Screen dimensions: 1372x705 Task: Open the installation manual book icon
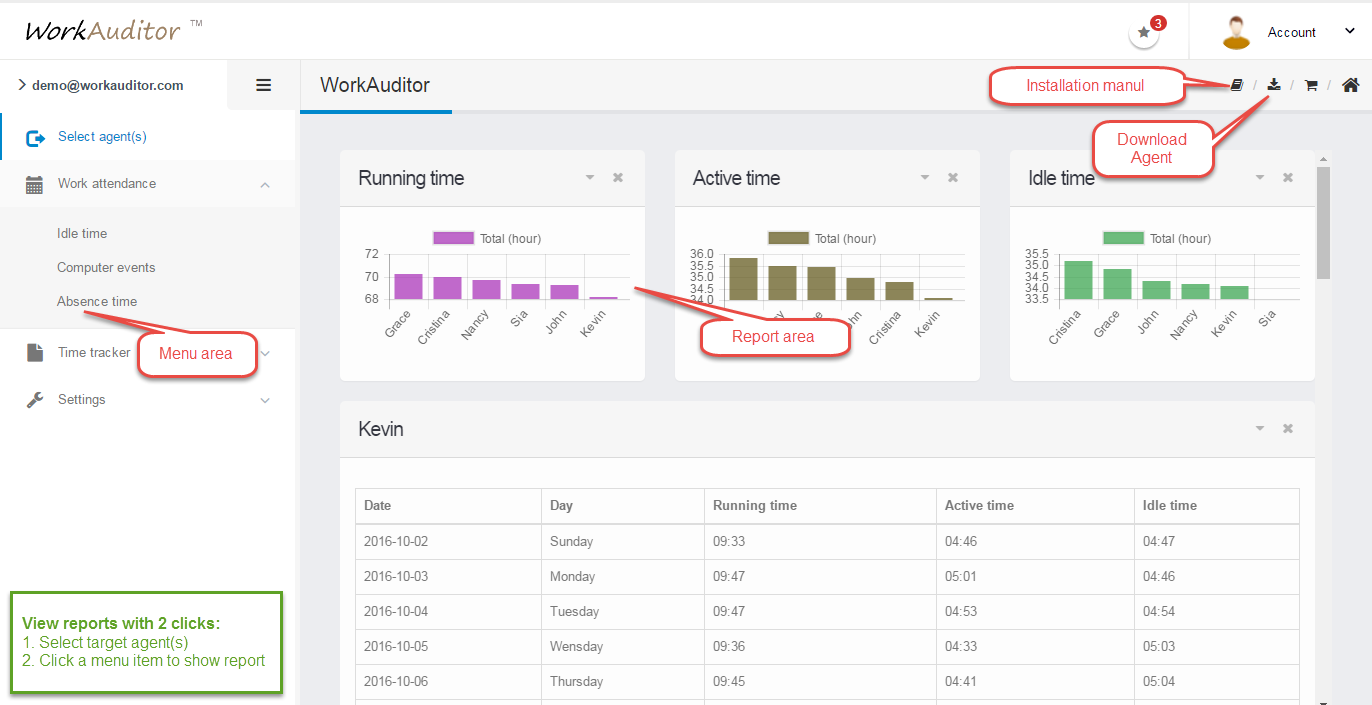[1237, 86]
